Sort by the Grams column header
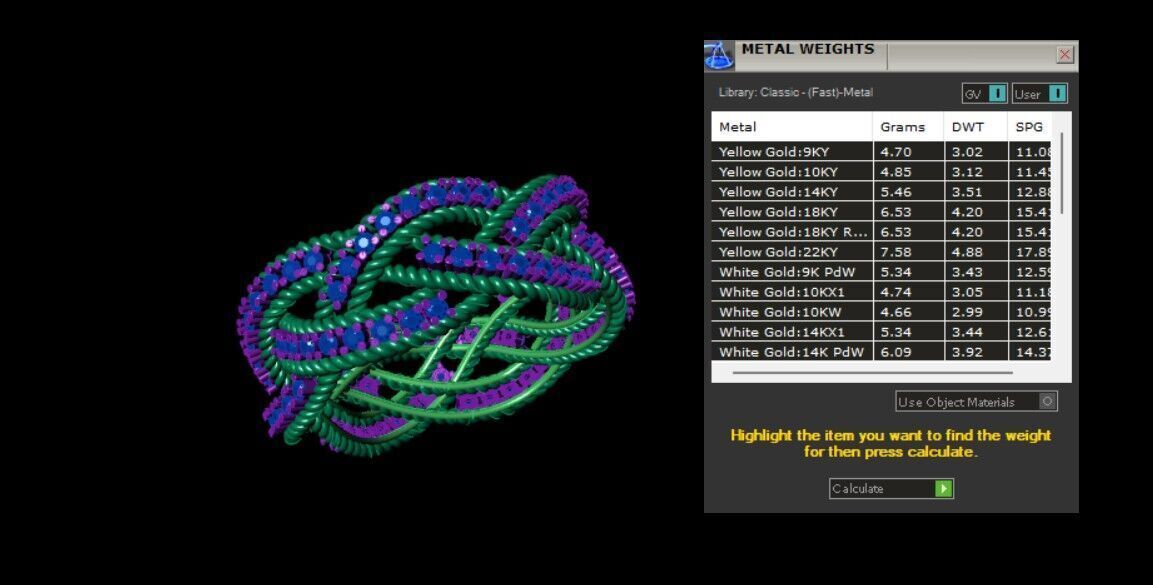1153x585 pixels. coord(908,126)
